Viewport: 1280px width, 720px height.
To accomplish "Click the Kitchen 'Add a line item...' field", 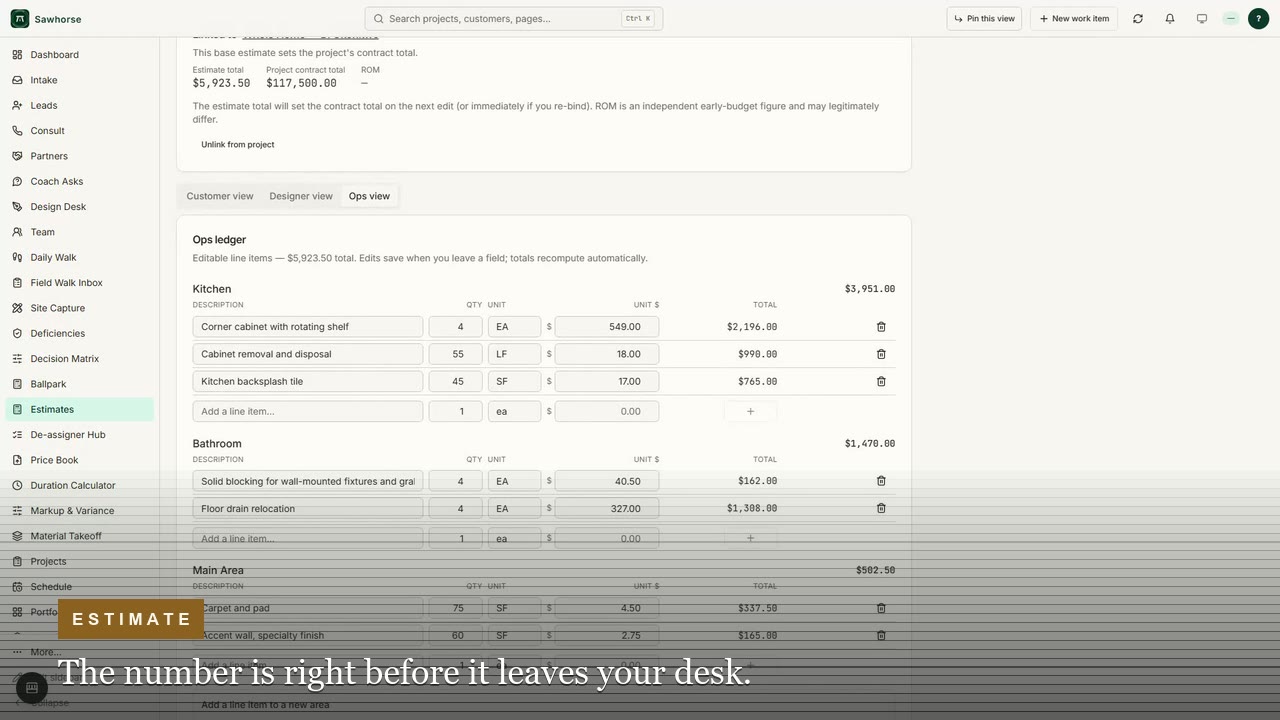I will coord(308,411).
